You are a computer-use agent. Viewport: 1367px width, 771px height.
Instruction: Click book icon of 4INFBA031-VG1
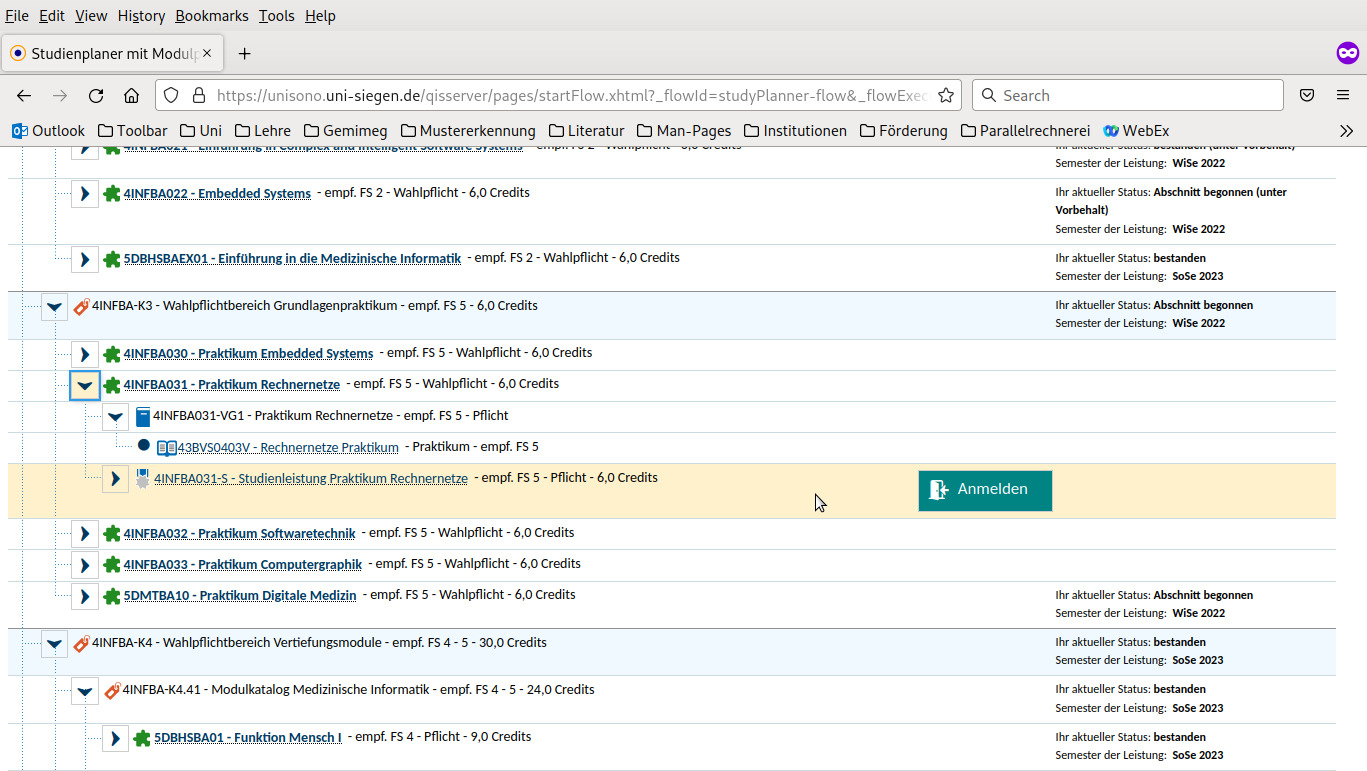pyautogui.click(x=142, y=416)
